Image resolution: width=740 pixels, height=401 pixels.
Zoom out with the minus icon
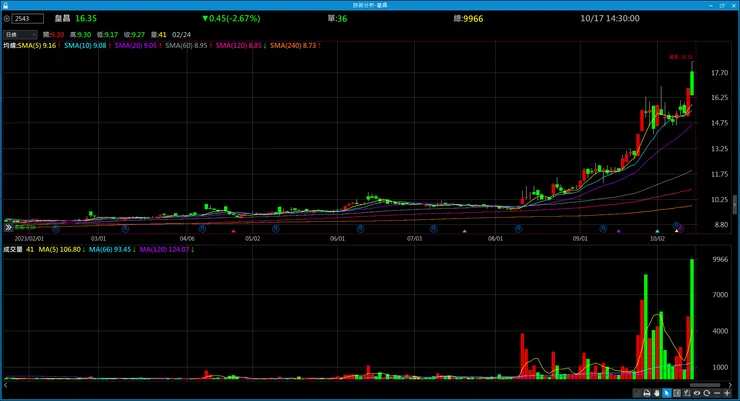tap(717, 393)
